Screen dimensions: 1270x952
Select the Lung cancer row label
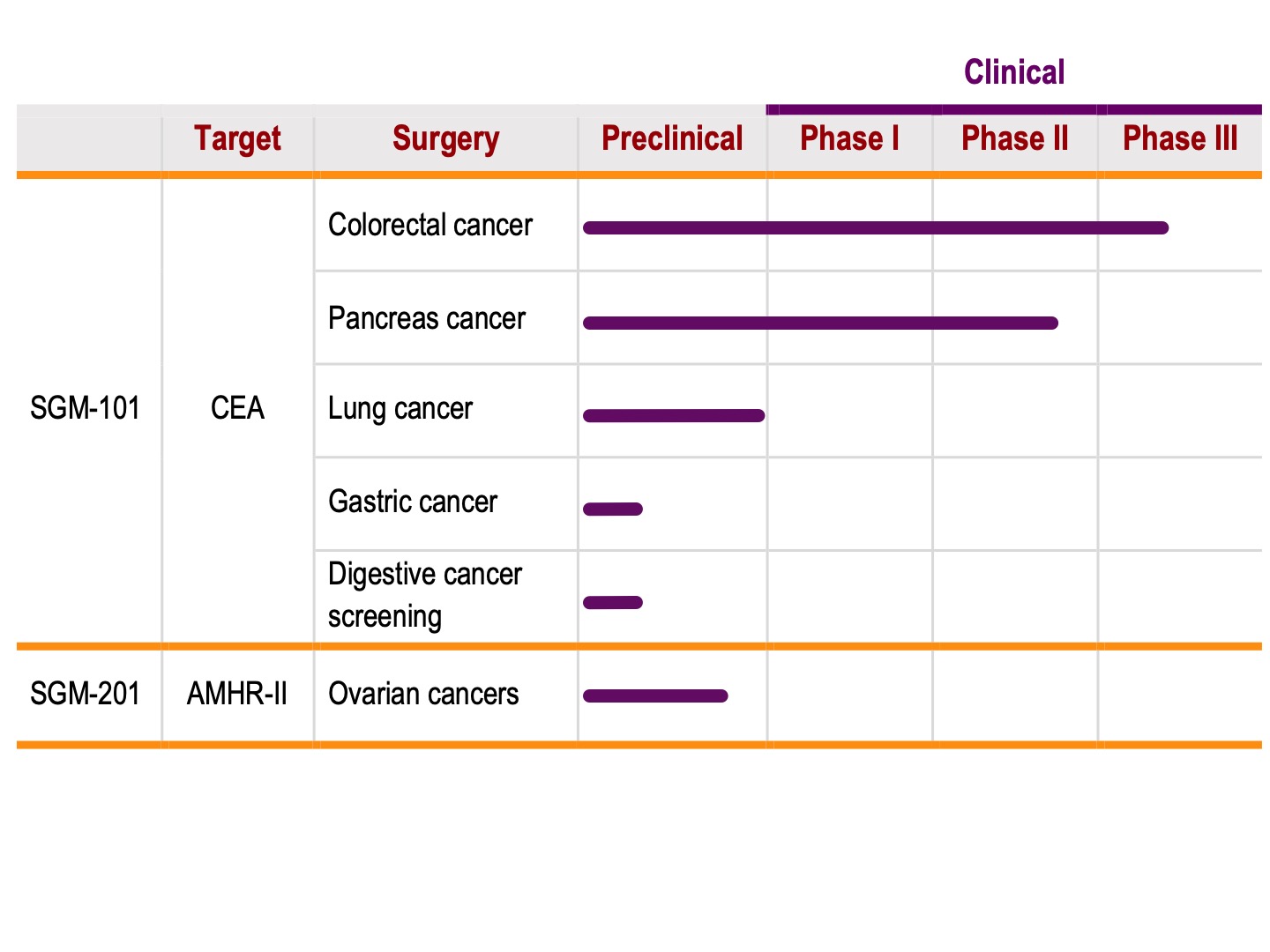coord(400,409)
